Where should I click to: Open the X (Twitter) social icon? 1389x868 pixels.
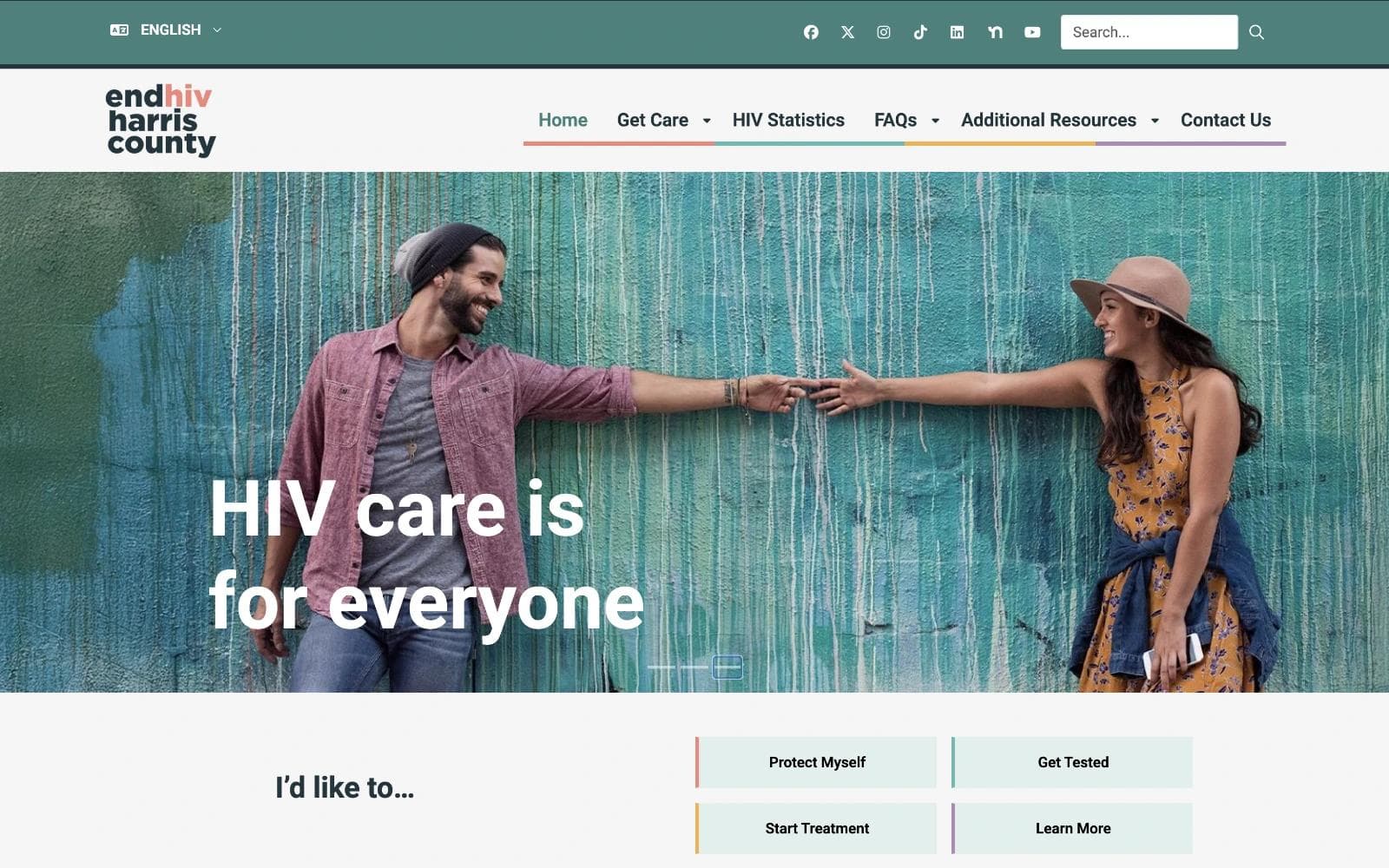tap(847, 32)
